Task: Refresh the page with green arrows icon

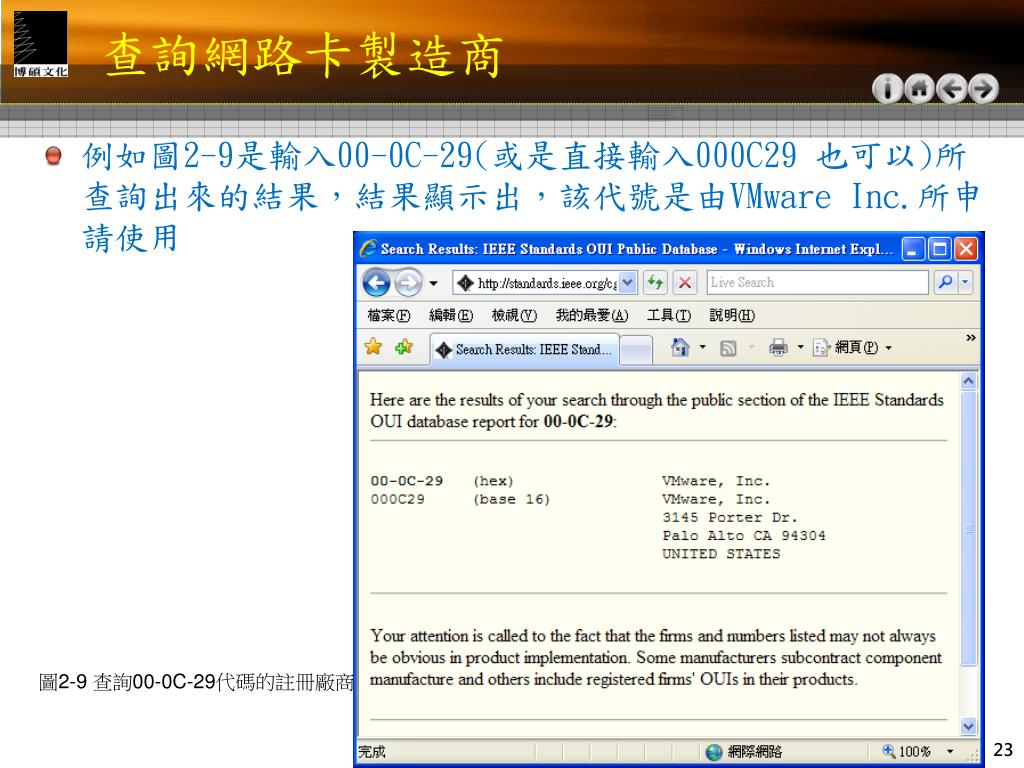Action: pos(655,283)
